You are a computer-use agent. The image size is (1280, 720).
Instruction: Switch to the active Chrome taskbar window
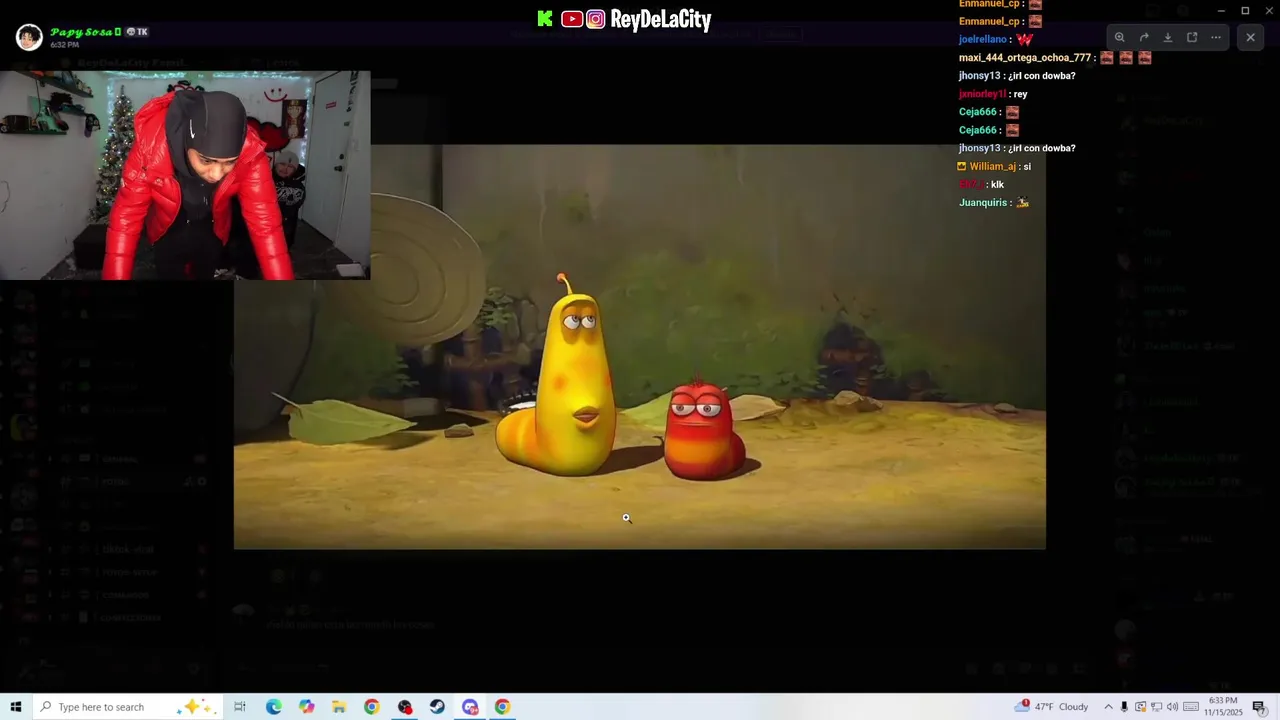[502, 707]
